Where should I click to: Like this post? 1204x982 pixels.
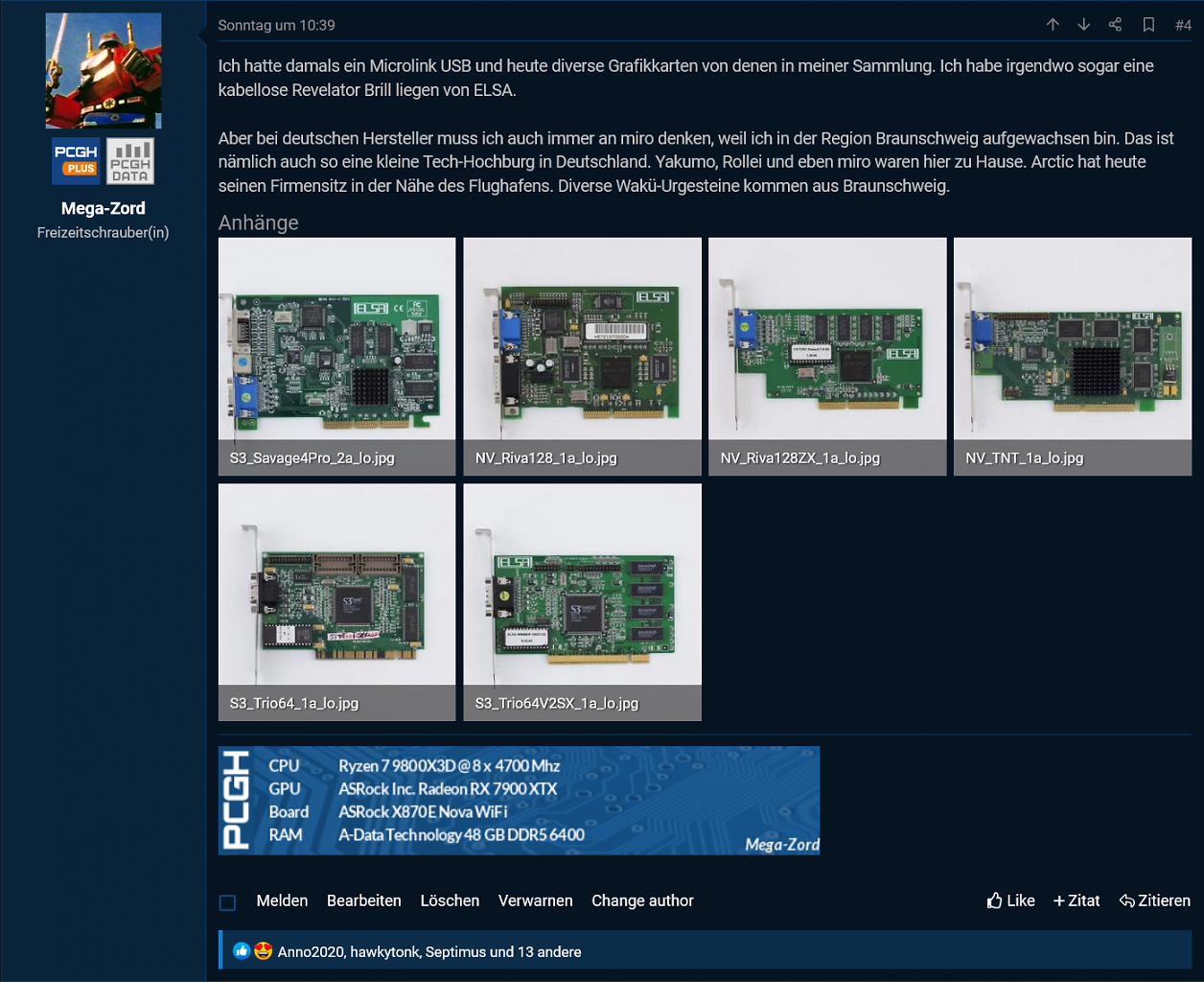1011,900
